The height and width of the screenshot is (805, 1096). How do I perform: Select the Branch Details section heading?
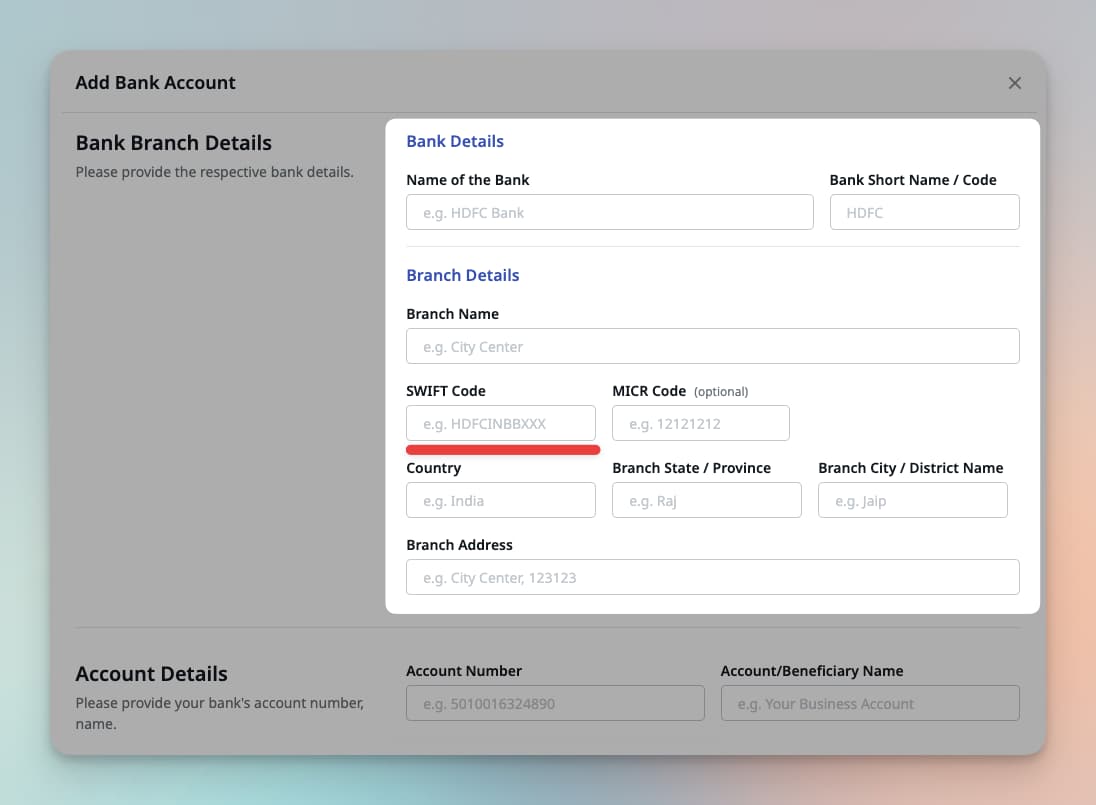point(463,275)
